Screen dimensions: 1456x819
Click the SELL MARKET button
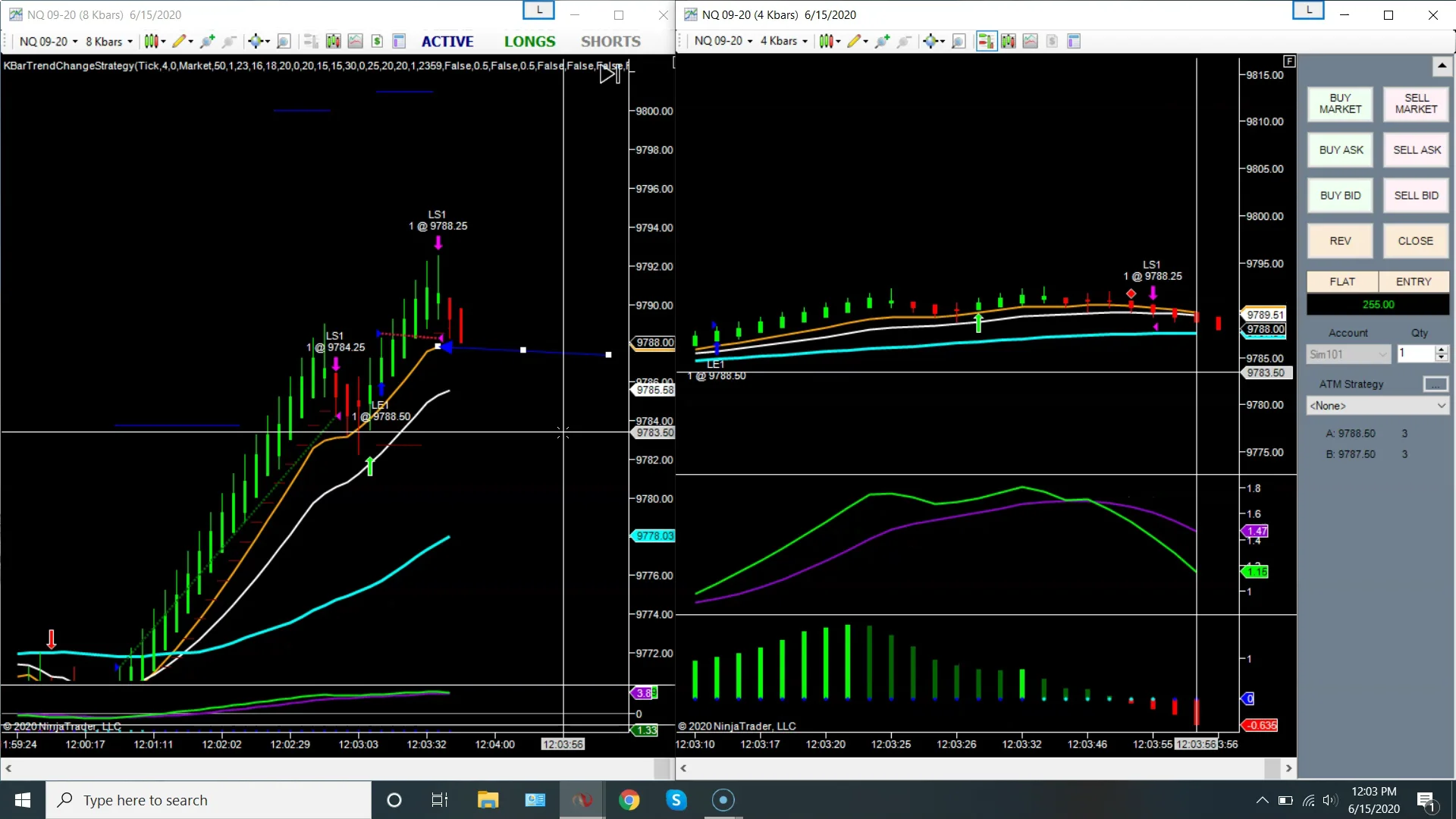tap(1416, 104)
